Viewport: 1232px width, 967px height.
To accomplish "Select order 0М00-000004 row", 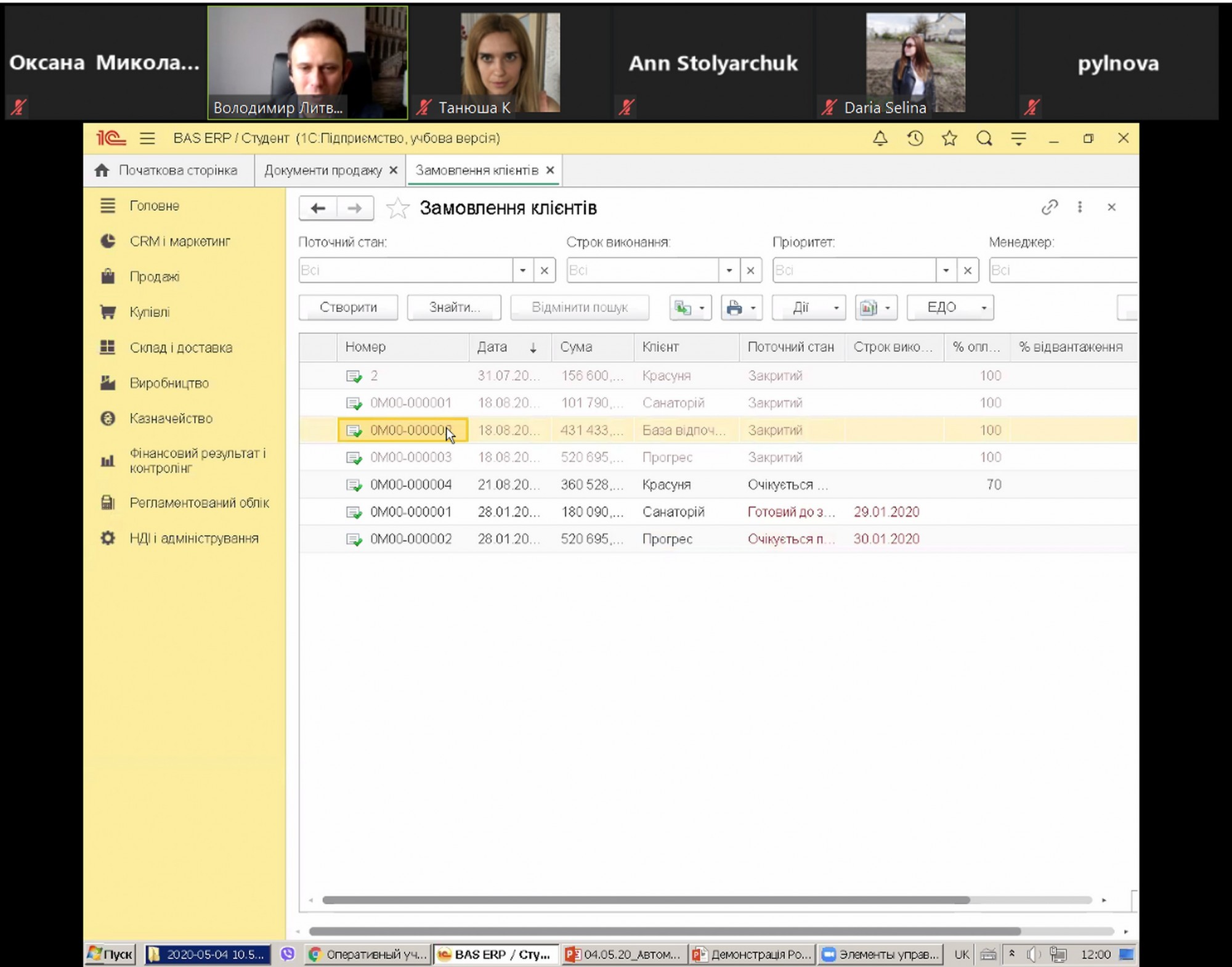I will click(x=718, y=484).
